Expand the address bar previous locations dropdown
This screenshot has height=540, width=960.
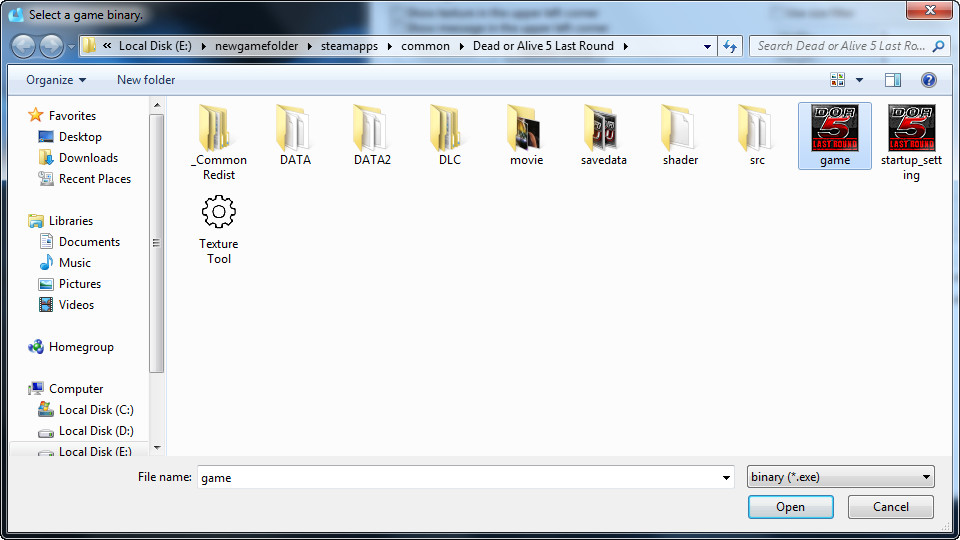pyautogui.click(x=707, y=46)
